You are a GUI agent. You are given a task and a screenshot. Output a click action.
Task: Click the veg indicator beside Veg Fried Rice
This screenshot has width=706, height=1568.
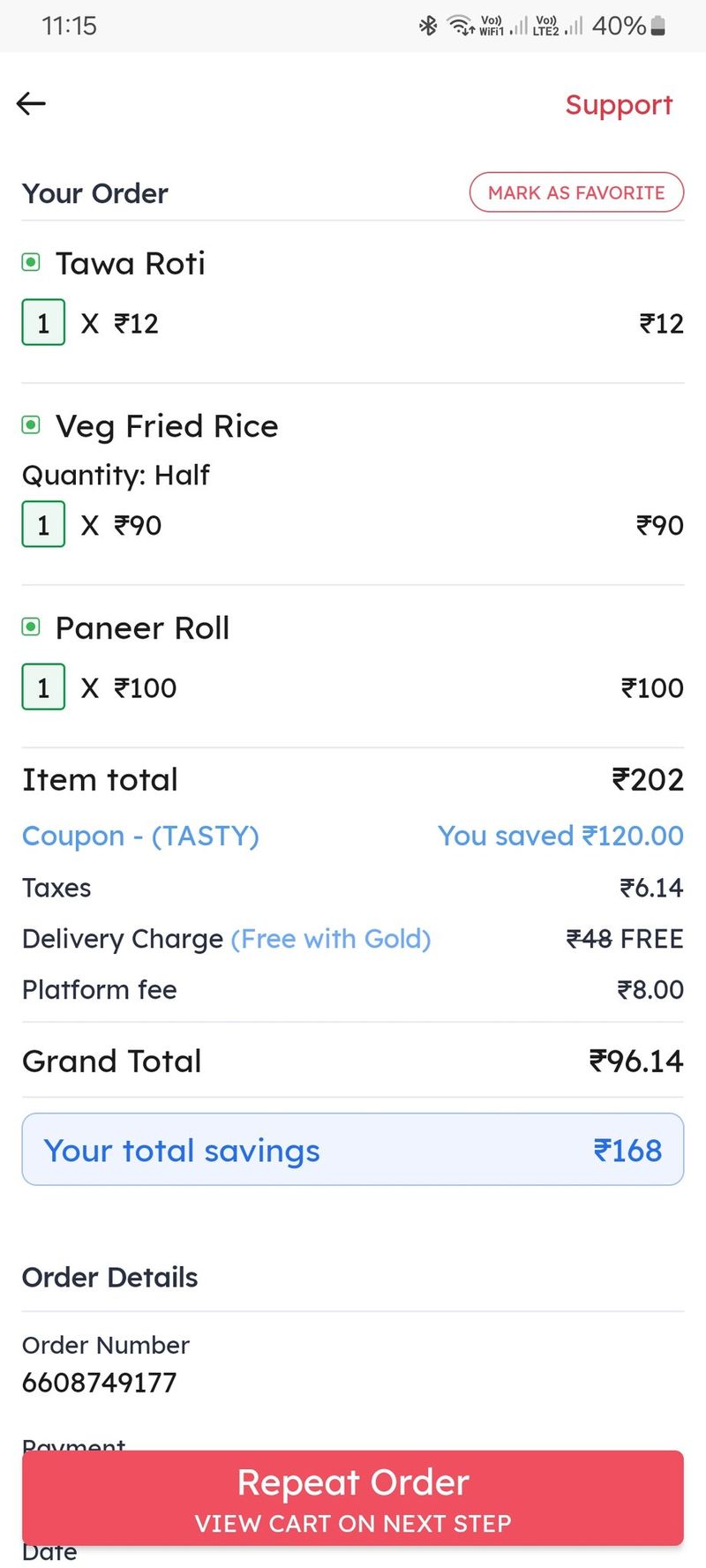pyautogui.click(x=31, y=425)
